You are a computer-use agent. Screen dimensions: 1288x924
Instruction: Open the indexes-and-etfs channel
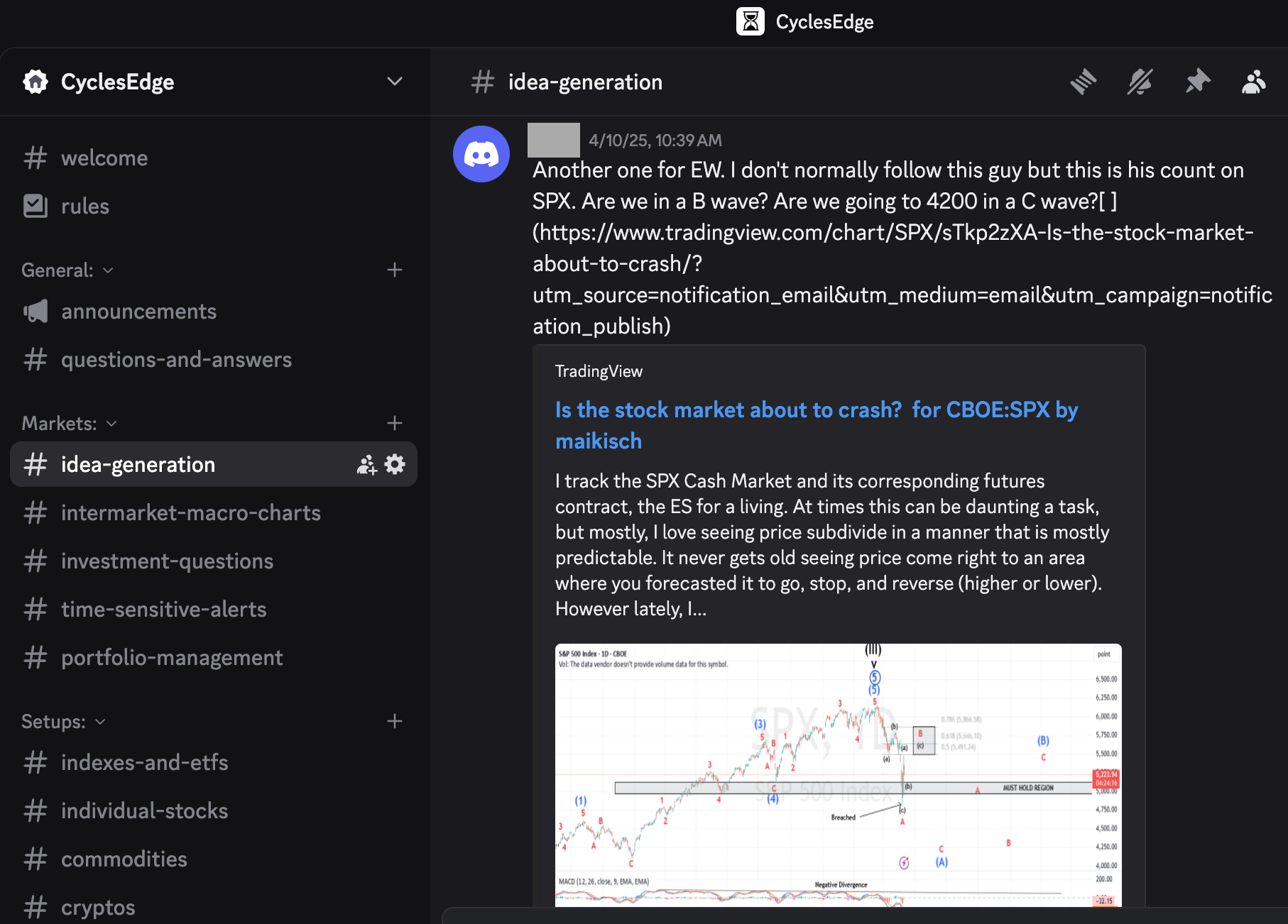(x=213, y=762)
